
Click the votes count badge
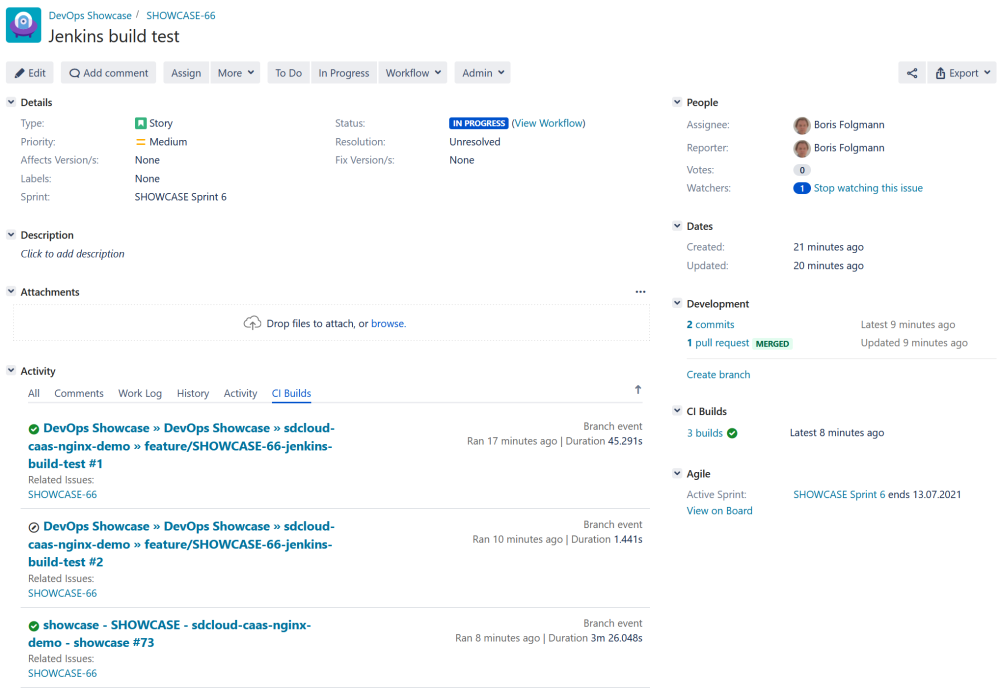click(x=802, y=170)
